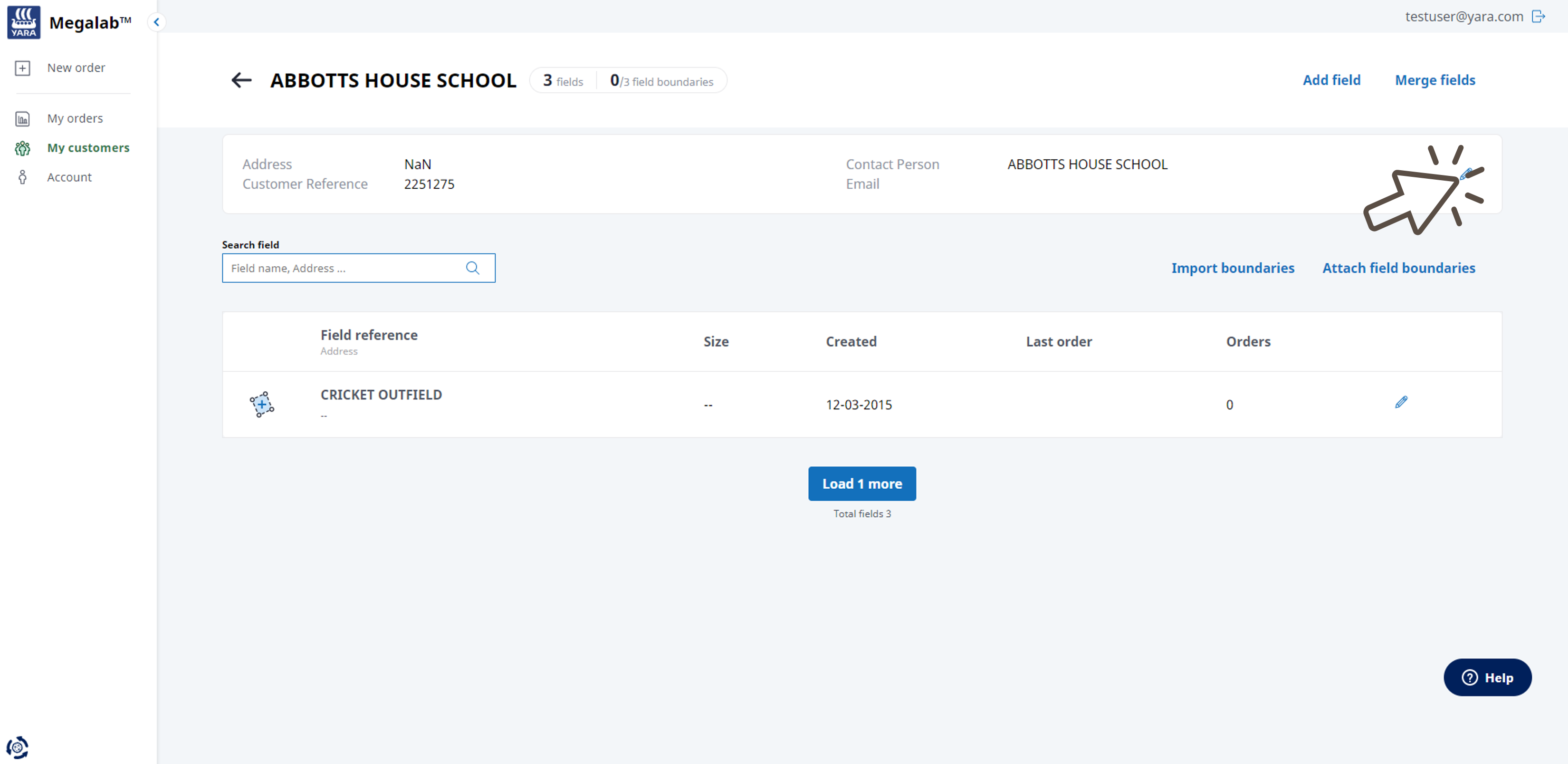This screenshot has width=1568, height=764.
Task: Click the magnifier search icon
Action: (x=472, y=268)
